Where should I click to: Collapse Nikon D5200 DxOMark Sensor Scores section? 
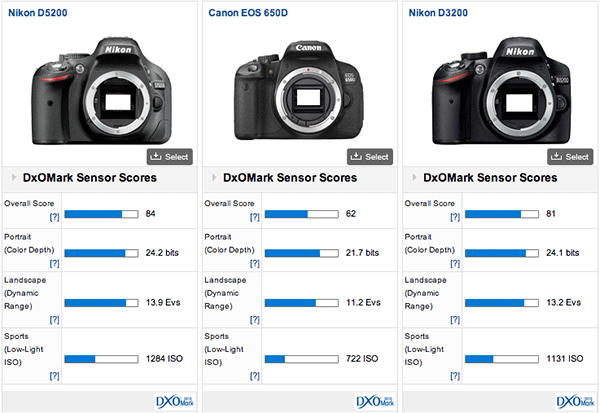point(14,177)
